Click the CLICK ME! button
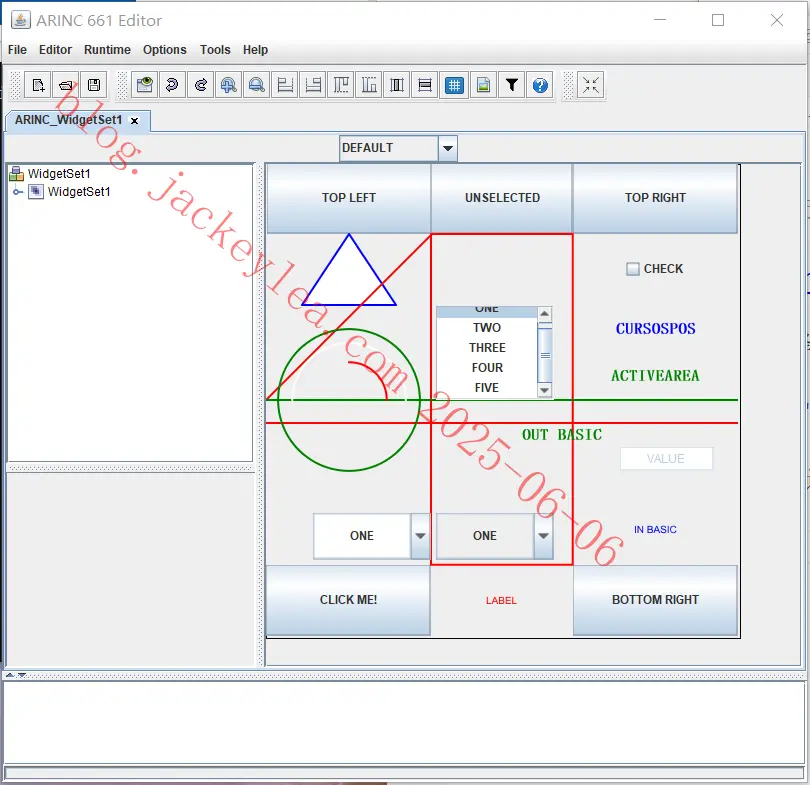Viewport: 810px width, 785px height. point(348,600)
